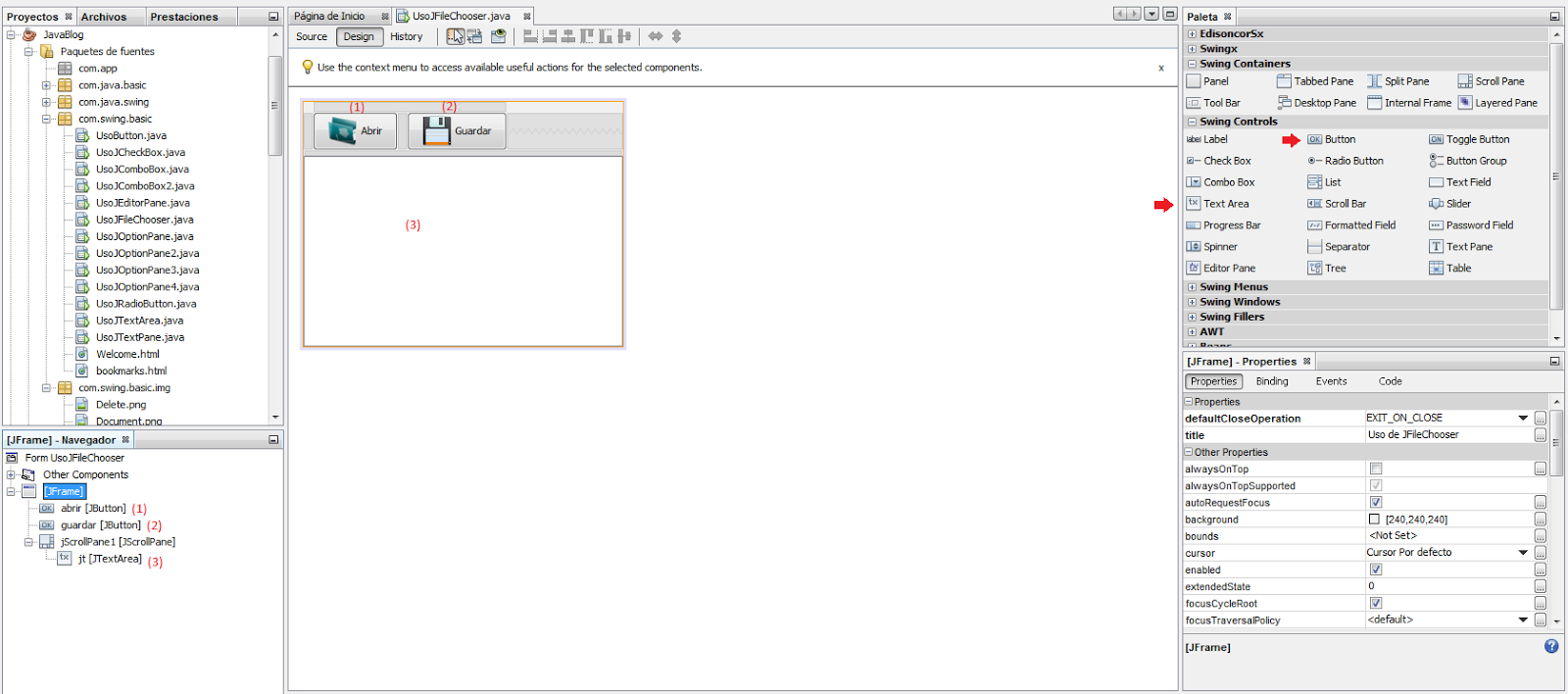
Task: Open the Binding properties tab
Action: (1272, 381)
